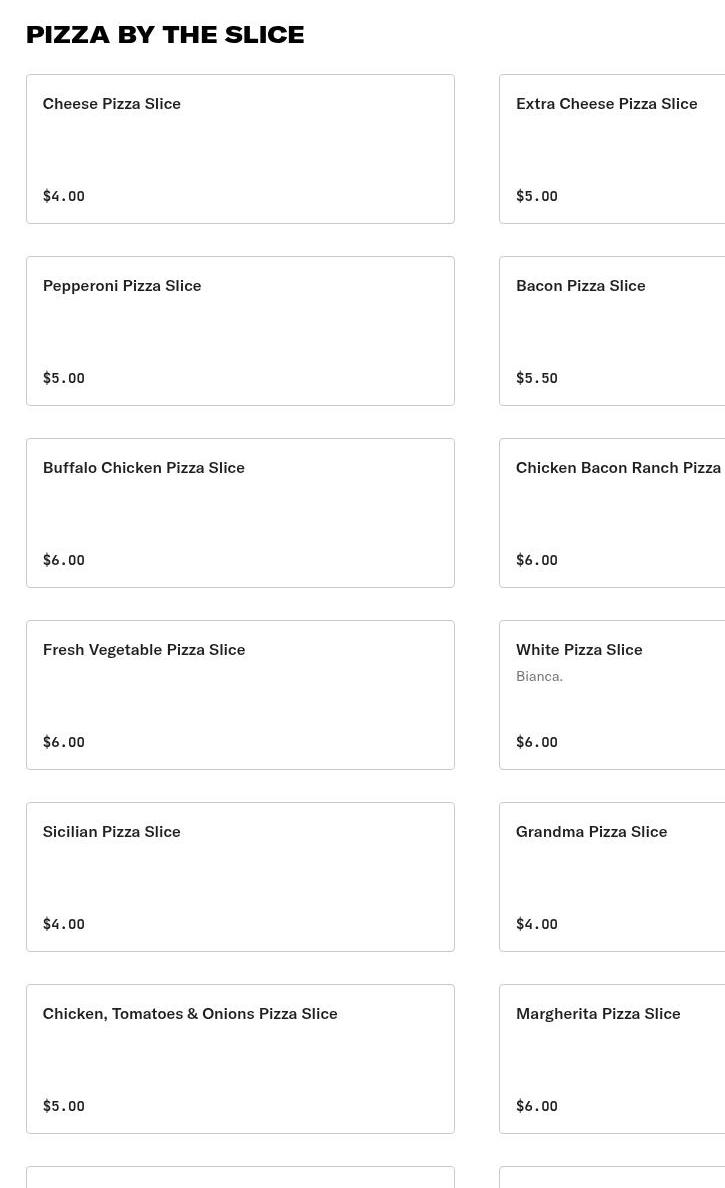Add Pepperoni Pizza Slice to the order

[x=240, y=330]
